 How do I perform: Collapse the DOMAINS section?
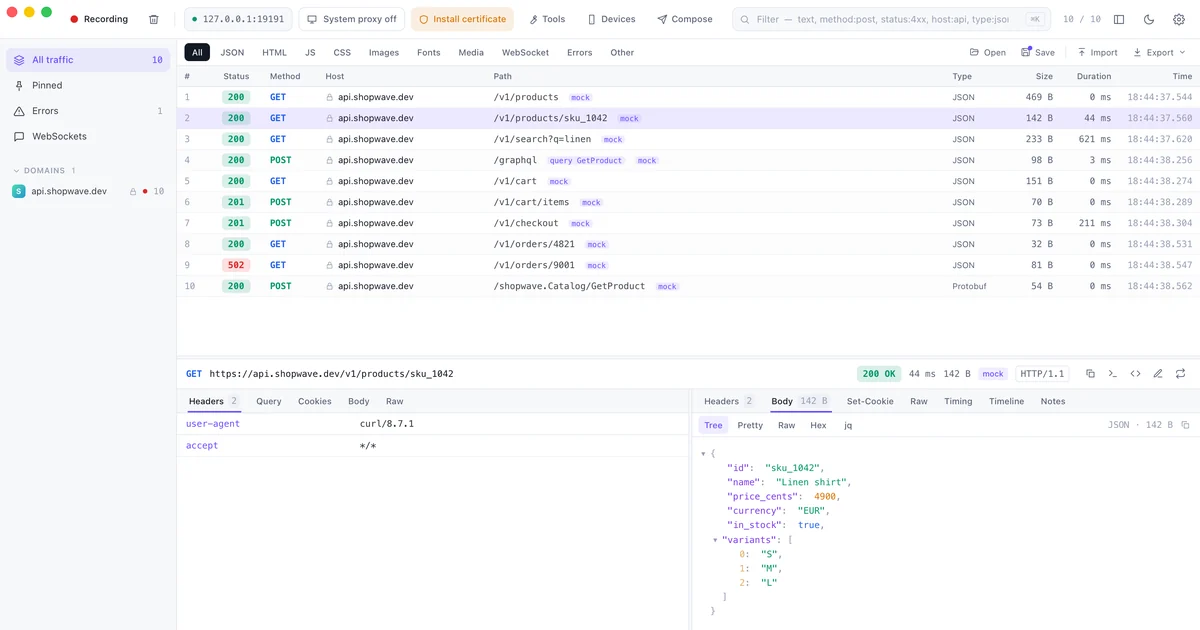[44, 171]
